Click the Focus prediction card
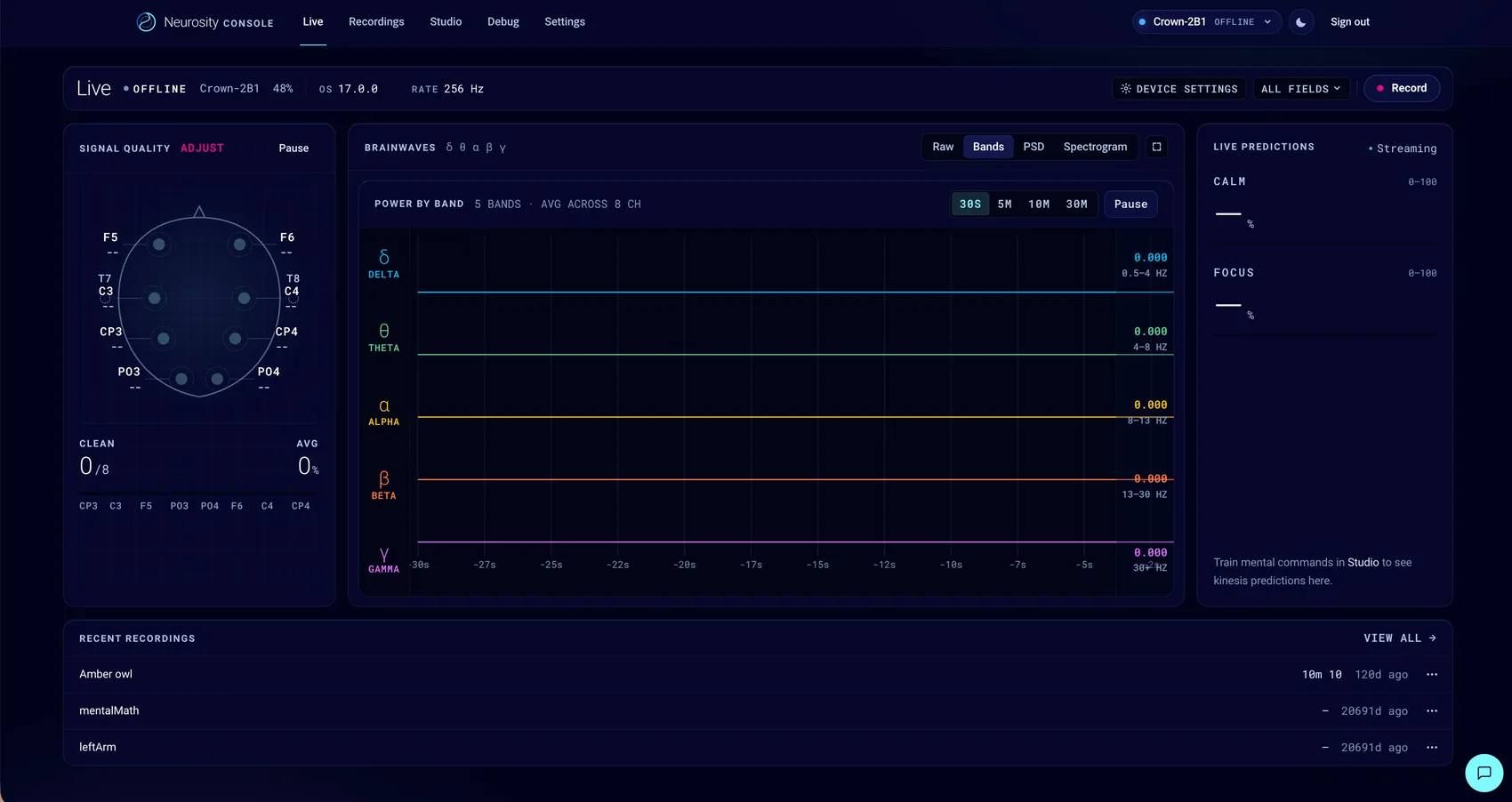Image resolution: width=1512 pixels, height=802 pixels. (x=1324, y=295)
